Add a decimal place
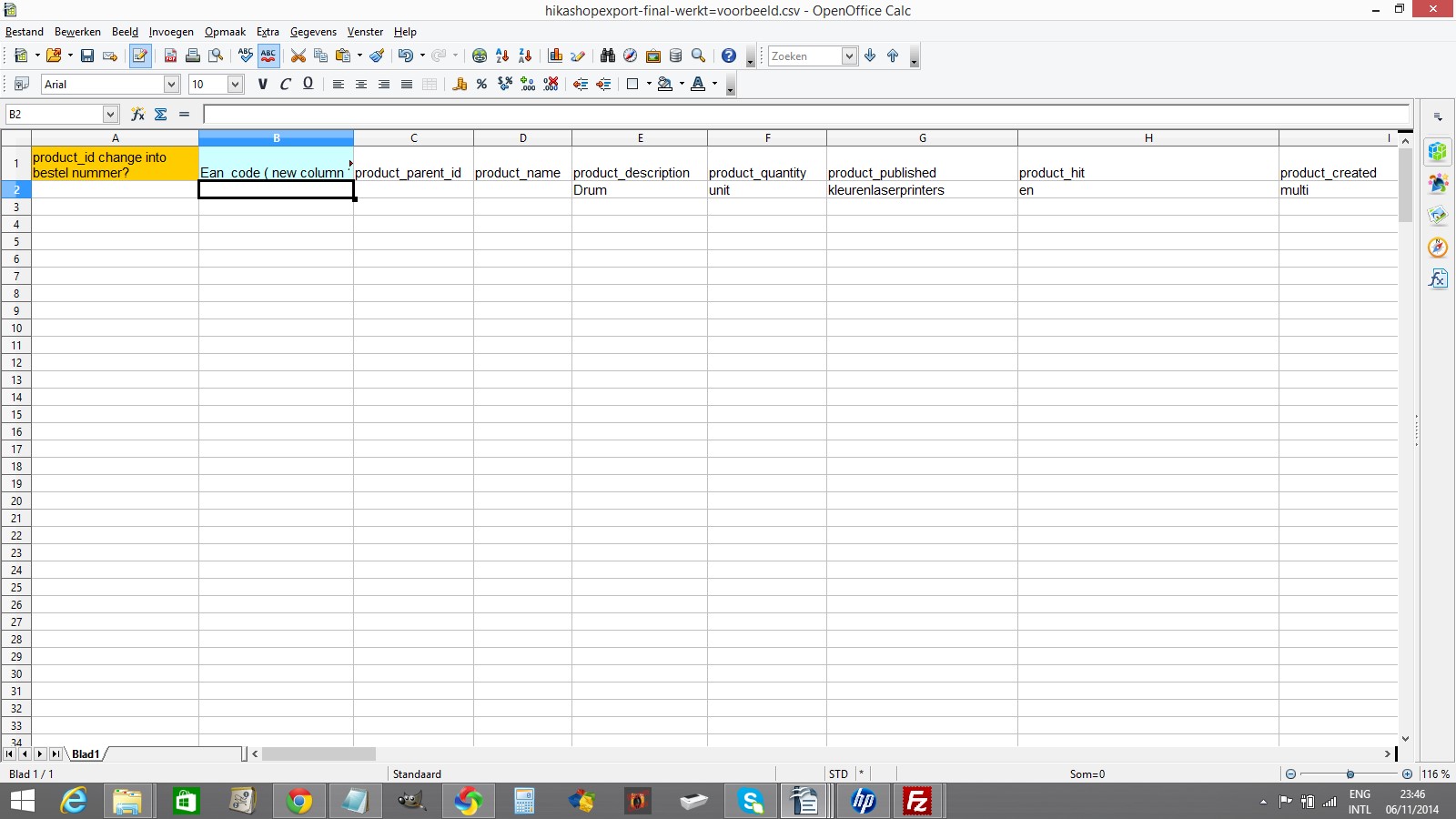1456x819 pixels. pyautogui.click(x=528, y=84)
